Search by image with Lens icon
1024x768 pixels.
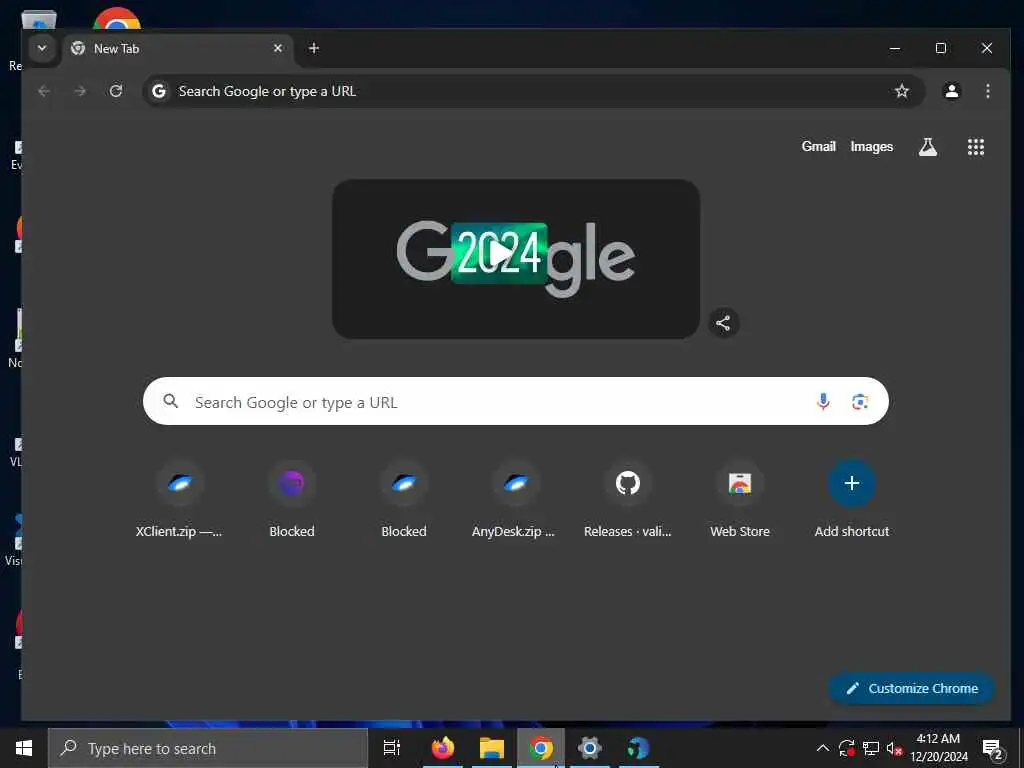pyautogui.click(x=859, y=402)
